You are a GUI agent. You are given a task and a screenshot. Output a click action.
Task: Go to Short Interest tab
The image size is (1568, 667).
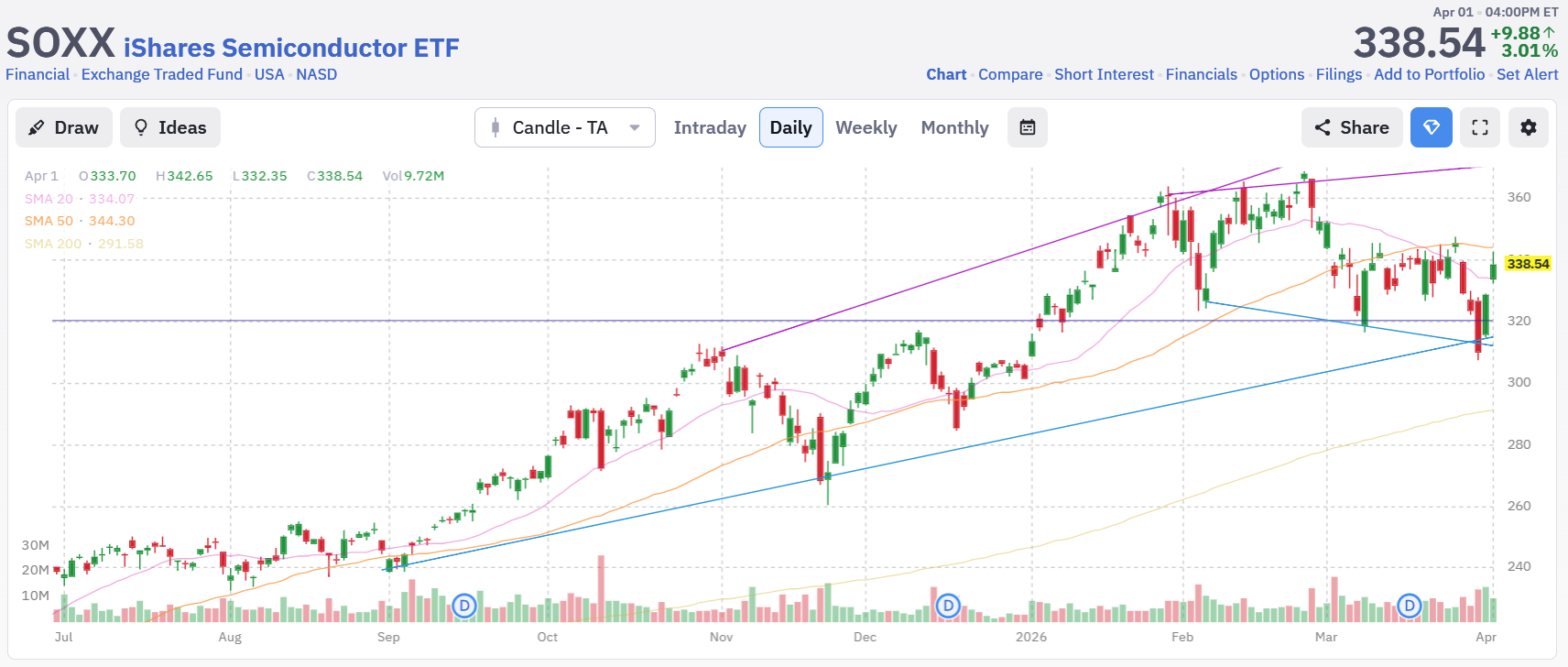click(x=1104, y=74)
